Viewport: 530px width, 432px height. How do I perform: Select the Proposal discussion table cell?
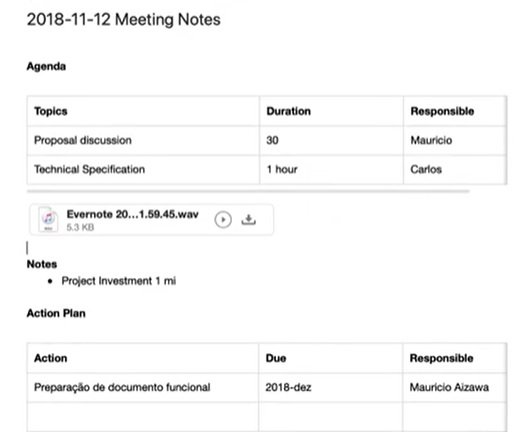point(143,141)
